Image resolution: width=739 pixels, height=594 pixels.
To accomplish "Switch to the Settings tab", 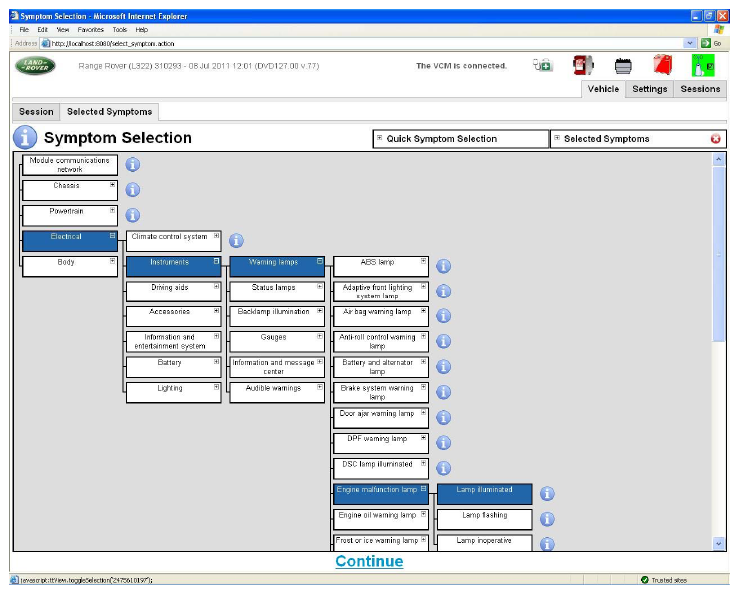I will point(649,89).
